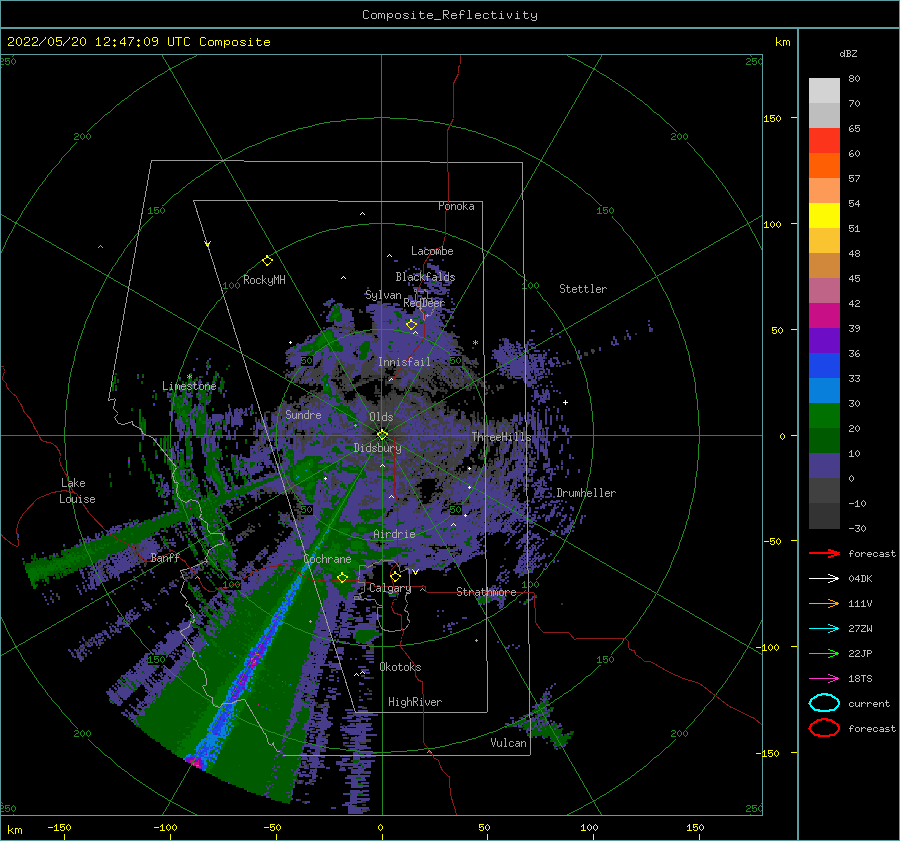
Task: Select the yellow diamond marker near RedDeer
Action: click(x=411, y=325)
